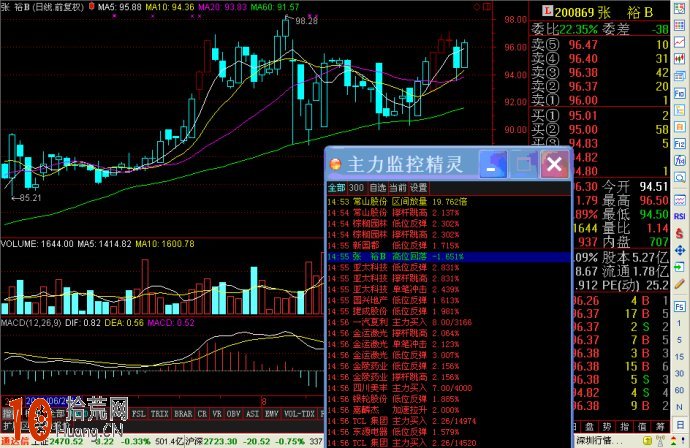Switch to the BRAR indicator tab
Screen dimensions: 690x448
point(183,414)
